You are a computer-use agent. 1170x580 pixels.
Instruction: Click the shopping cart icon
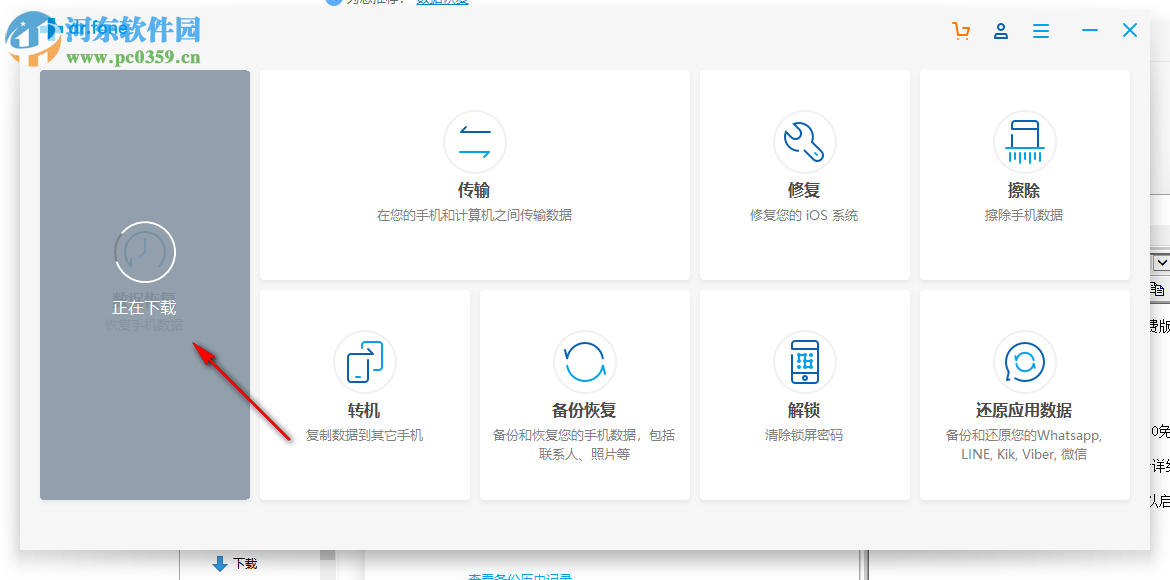pos(960,31)
